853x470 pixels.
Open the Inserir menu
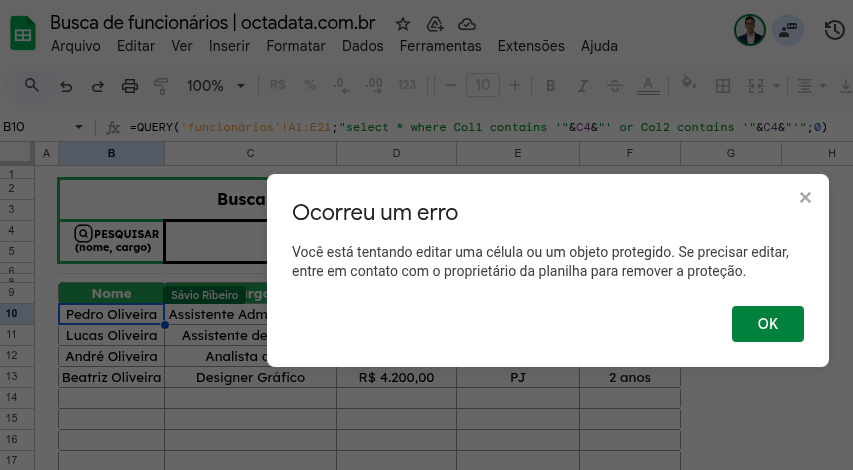click(x=229, y=46)
